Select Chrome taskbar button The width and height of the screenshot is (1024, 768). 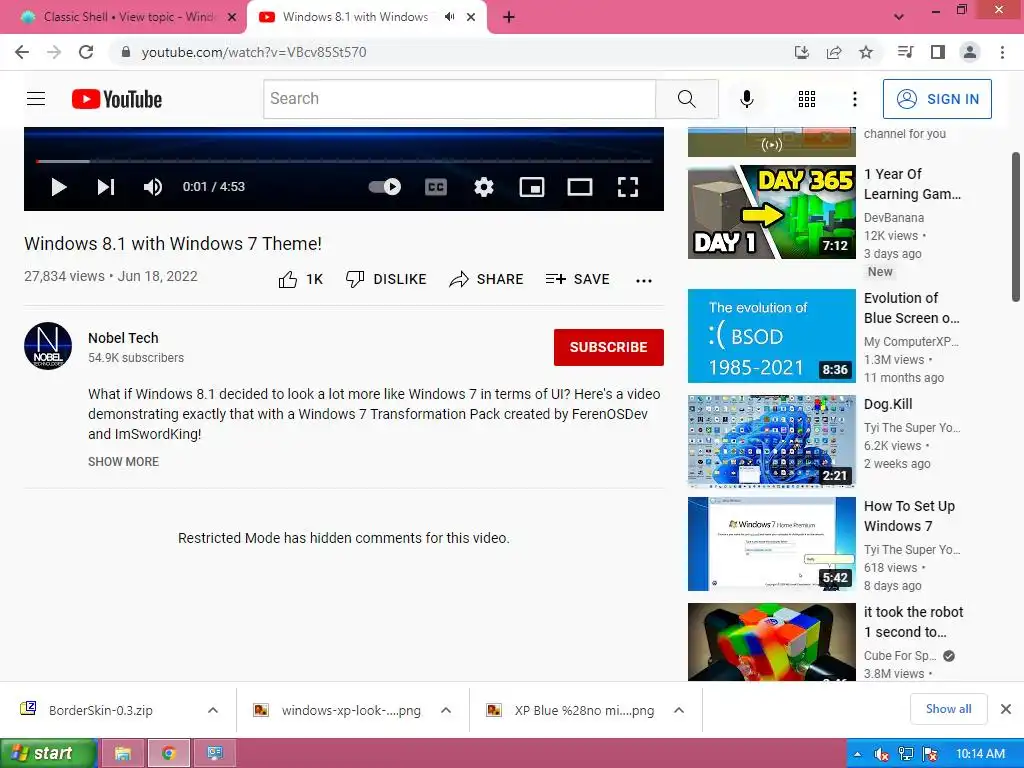[168, 754]
